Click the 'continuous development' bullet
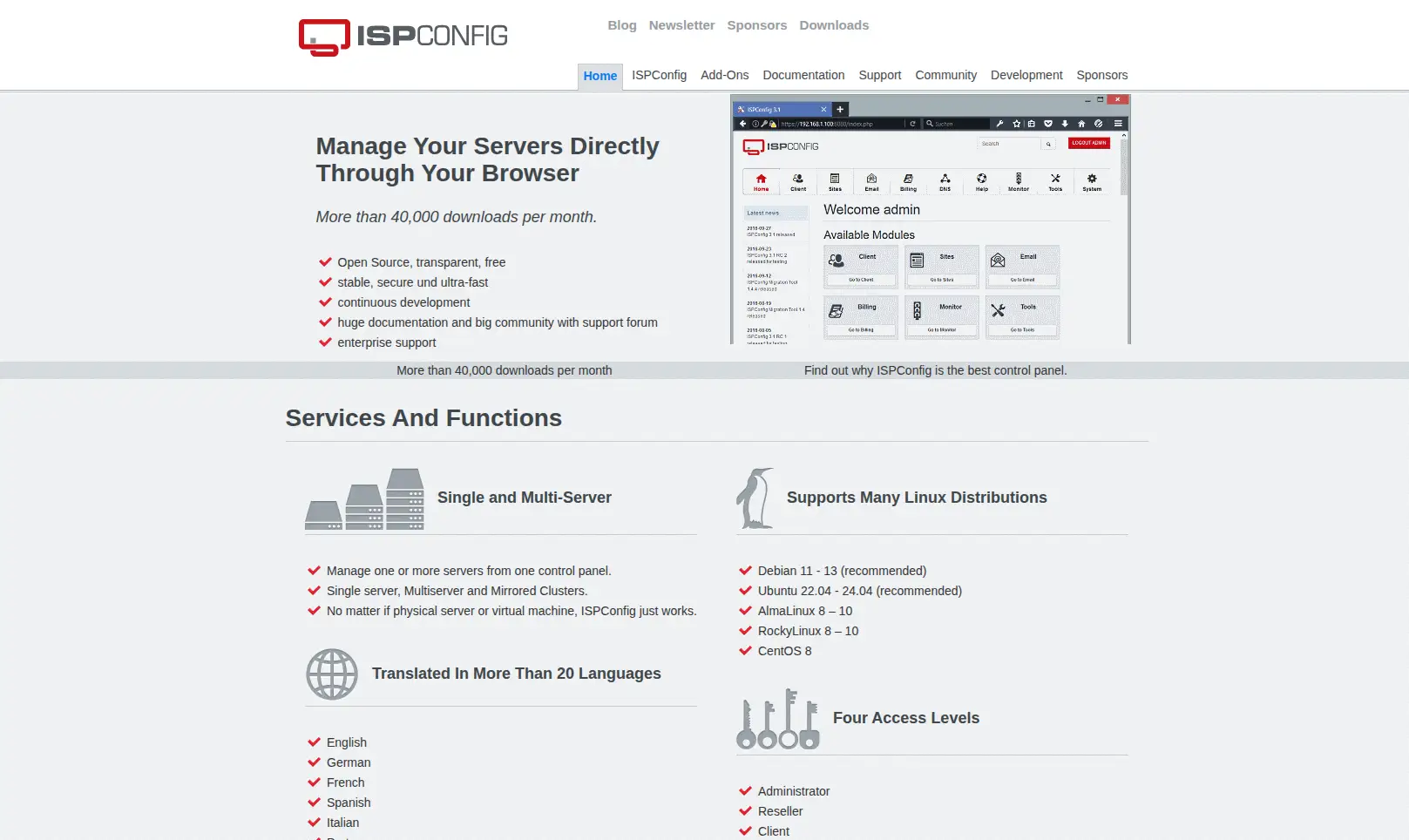This screenshot has width=1409, height=840. 403,302
